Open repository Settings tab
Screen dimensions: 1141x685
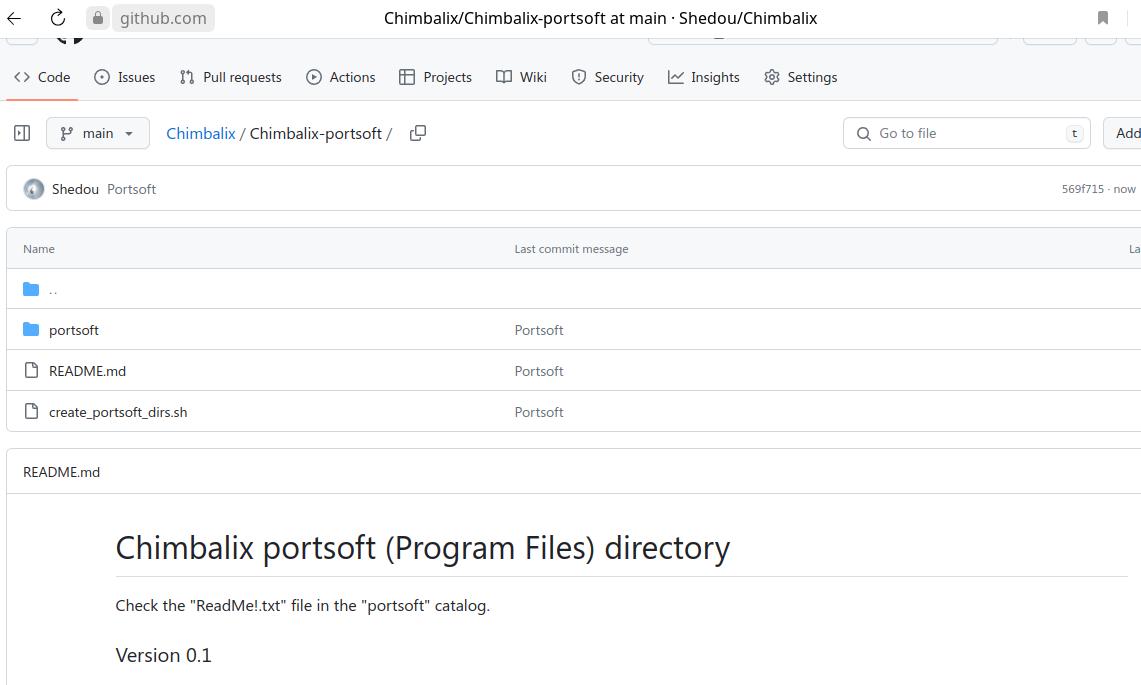tap(801, 77)
